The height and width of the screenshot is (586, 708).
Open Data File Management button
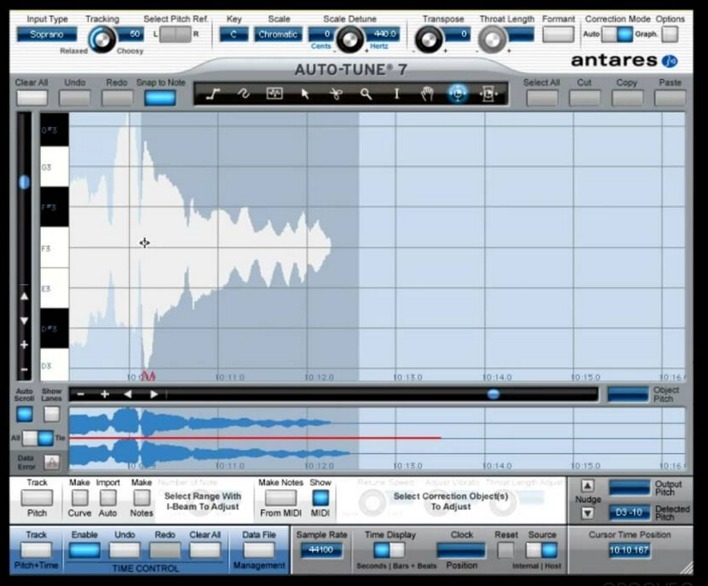point(259,550)
